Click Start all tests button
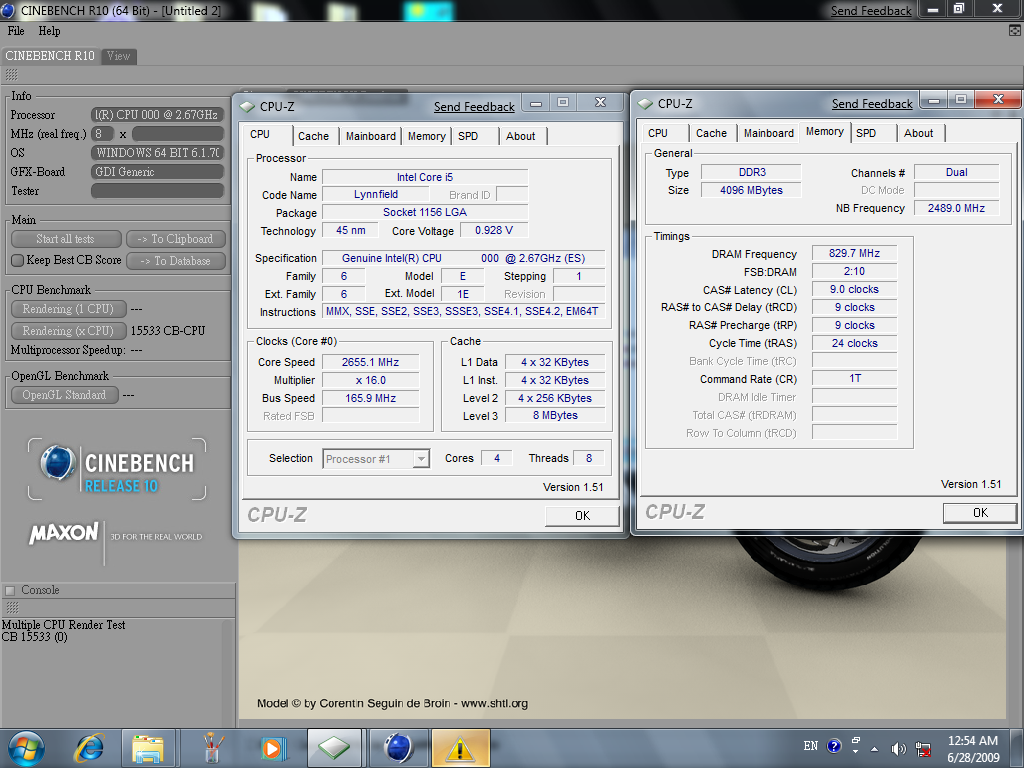 65,239
